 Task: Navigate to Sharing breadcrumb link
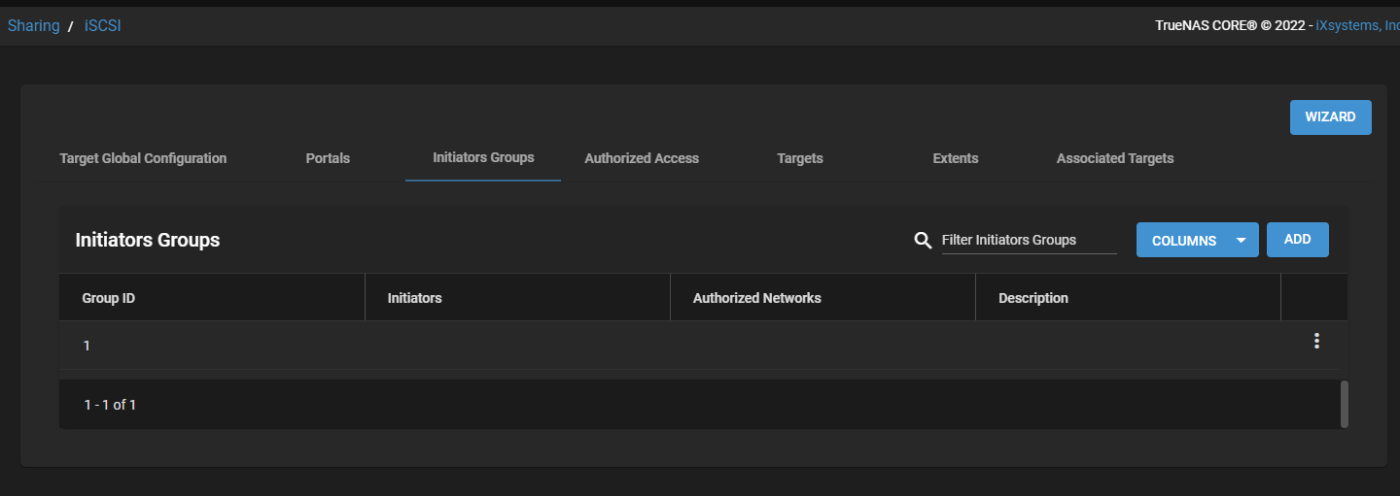tap(34, 26)
